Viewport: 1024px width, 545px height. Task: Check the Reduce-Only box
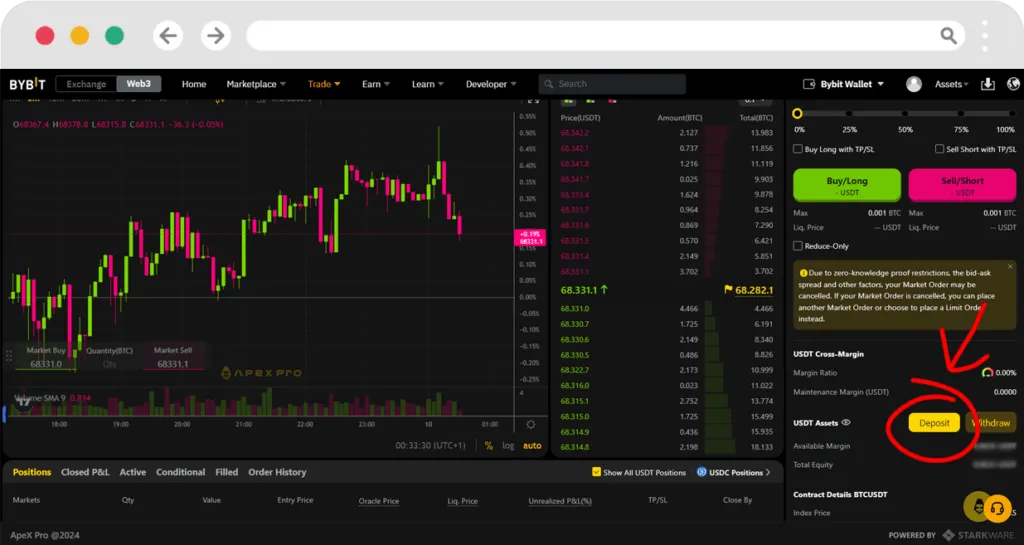tap(797, 246)
